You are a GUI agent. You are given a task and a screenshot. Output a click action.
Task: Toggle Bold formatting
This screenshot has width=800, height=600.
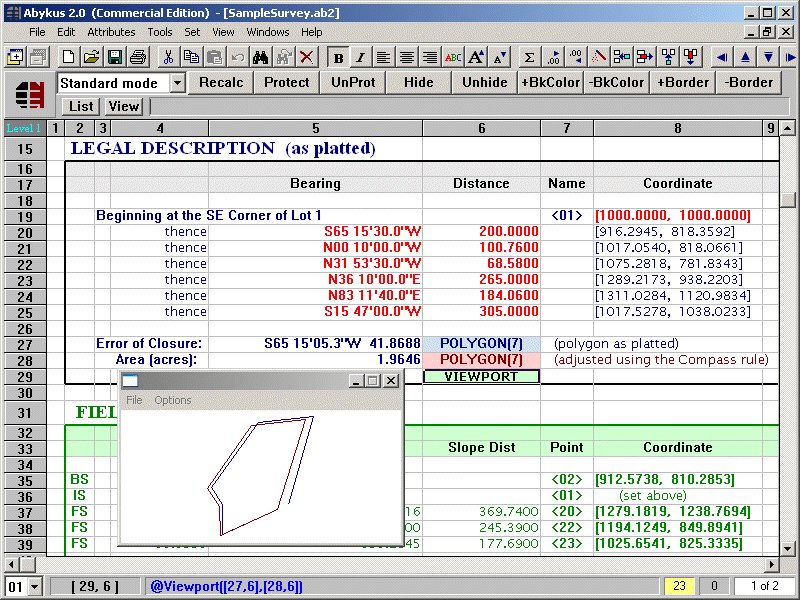click(338, 57)
